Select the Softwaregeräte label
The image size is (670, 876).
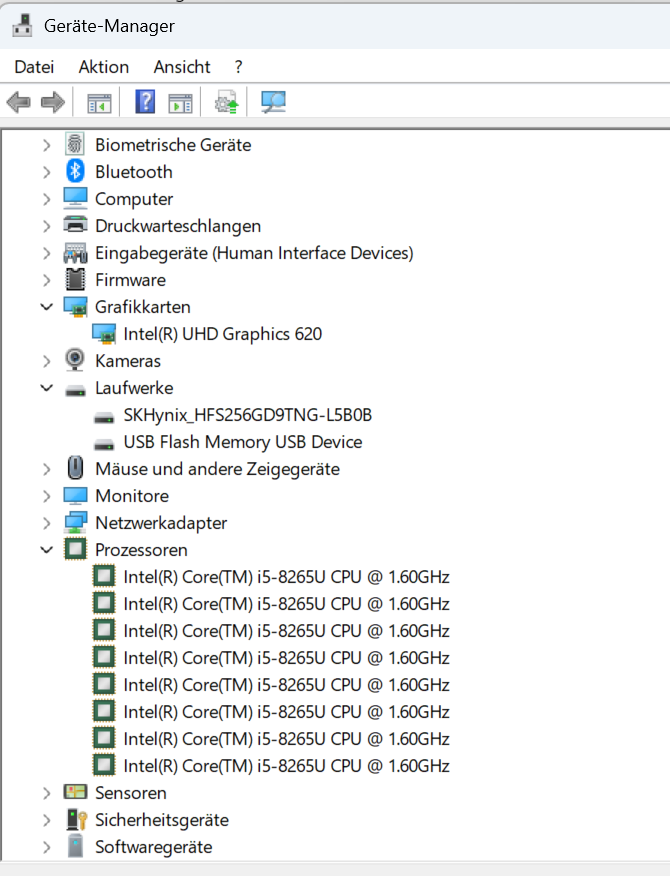154,847
